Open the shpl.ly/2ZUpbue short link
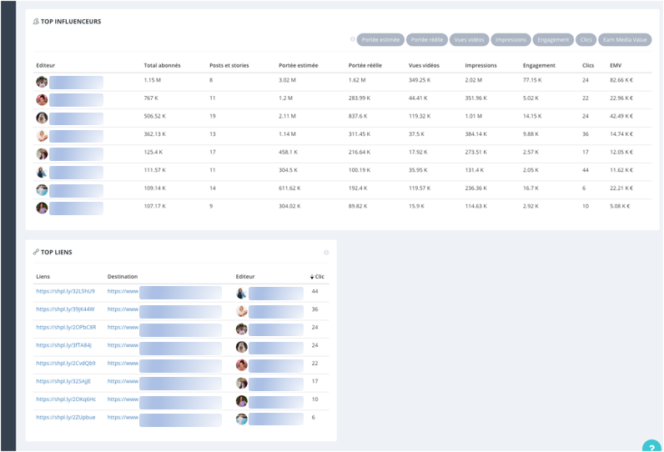This screenshot has height=452, width=664. pyautogui.click(x=65, y=417)
